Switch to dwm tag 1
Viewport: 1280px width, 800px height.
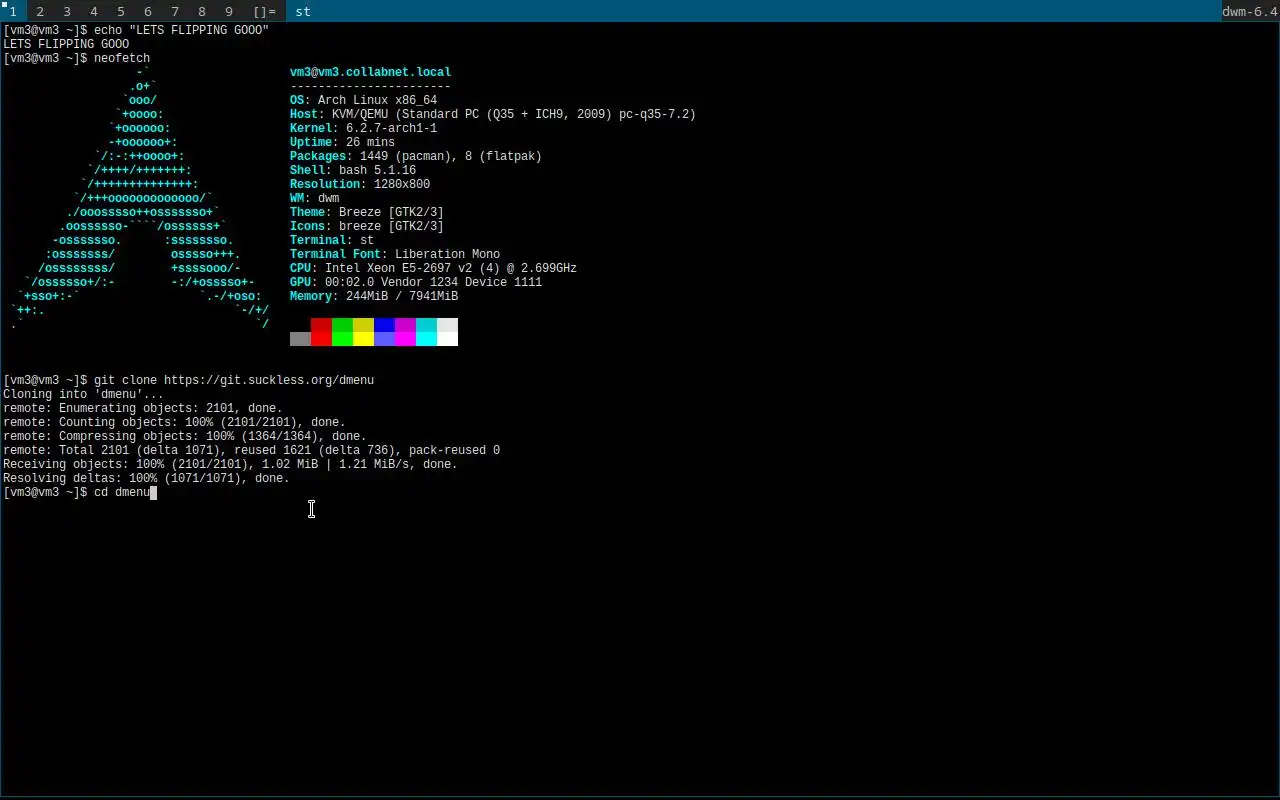13,11
